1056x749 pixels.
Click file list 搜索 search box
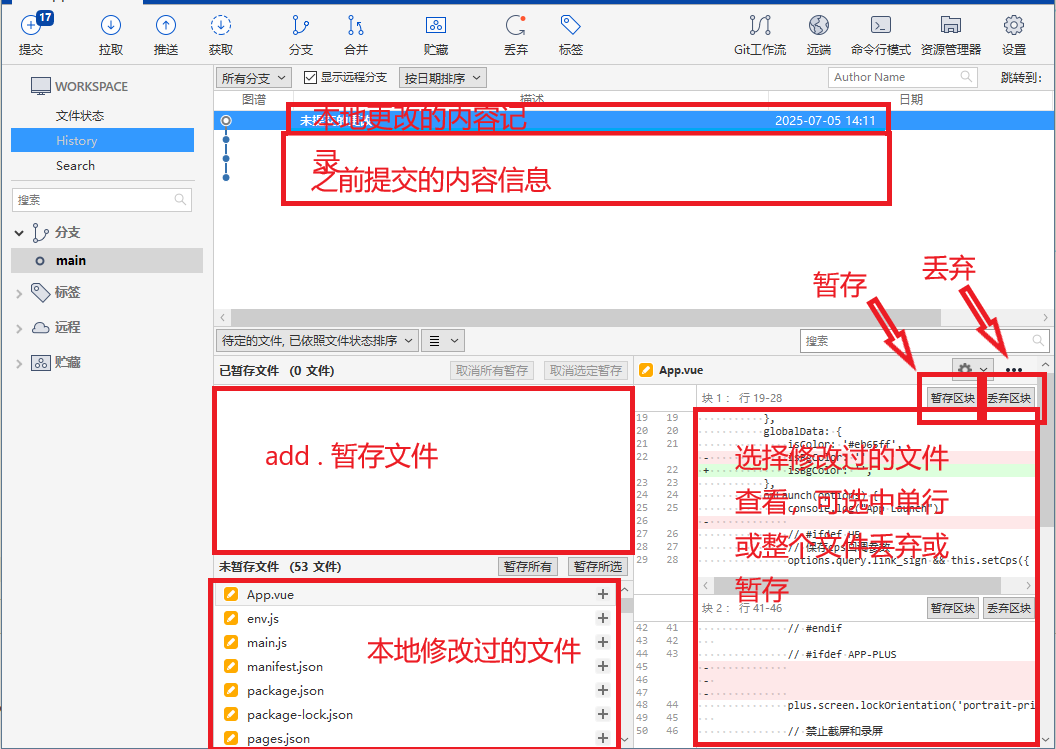pyautogui.click(x=925, y=341)
